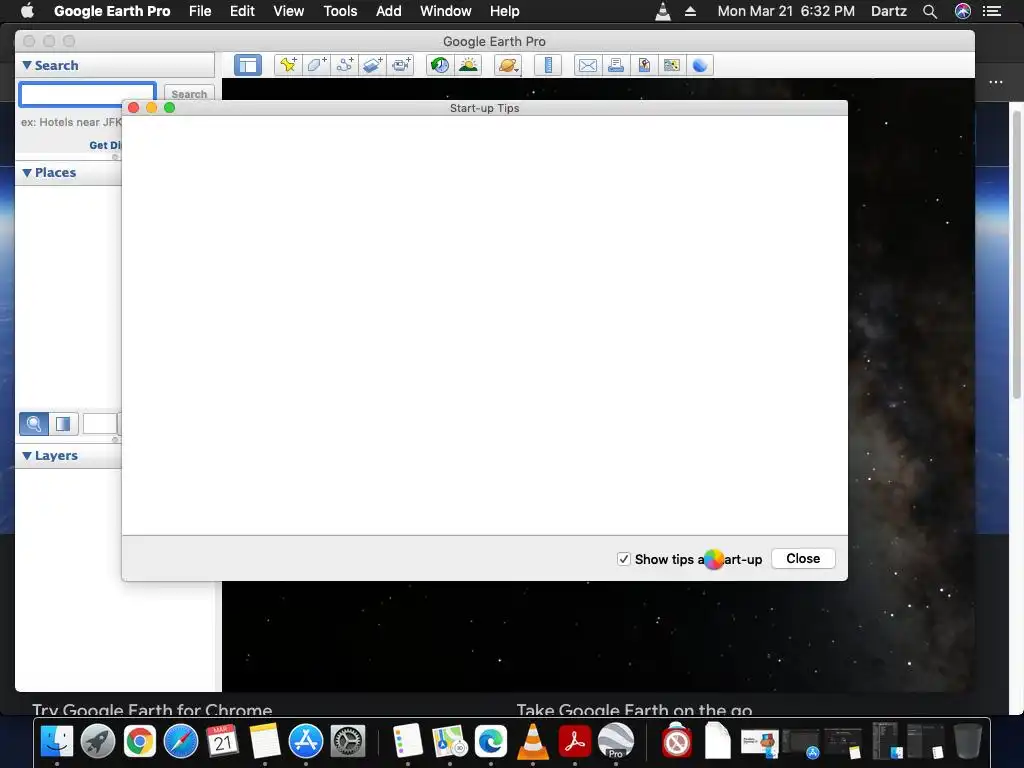
Task: Open the Google Earth Pro application menu
Action: (112, 11)
